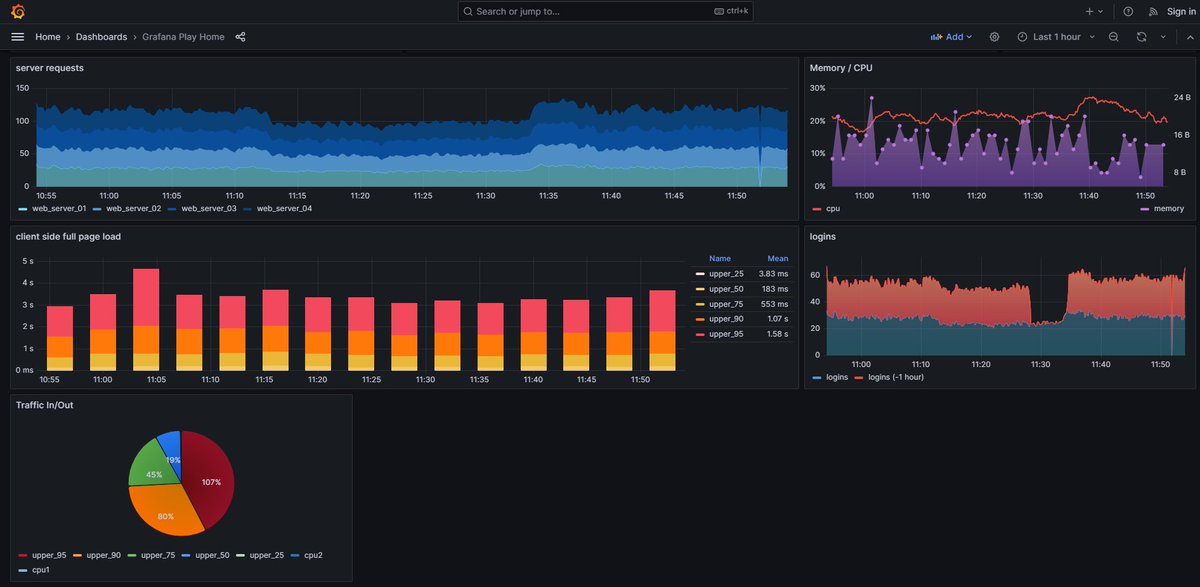Viewport: 1200px width, 587px height.
Task: Click the ctrl+k keyboard shortcut badge
Action: [x=731, y=11]
